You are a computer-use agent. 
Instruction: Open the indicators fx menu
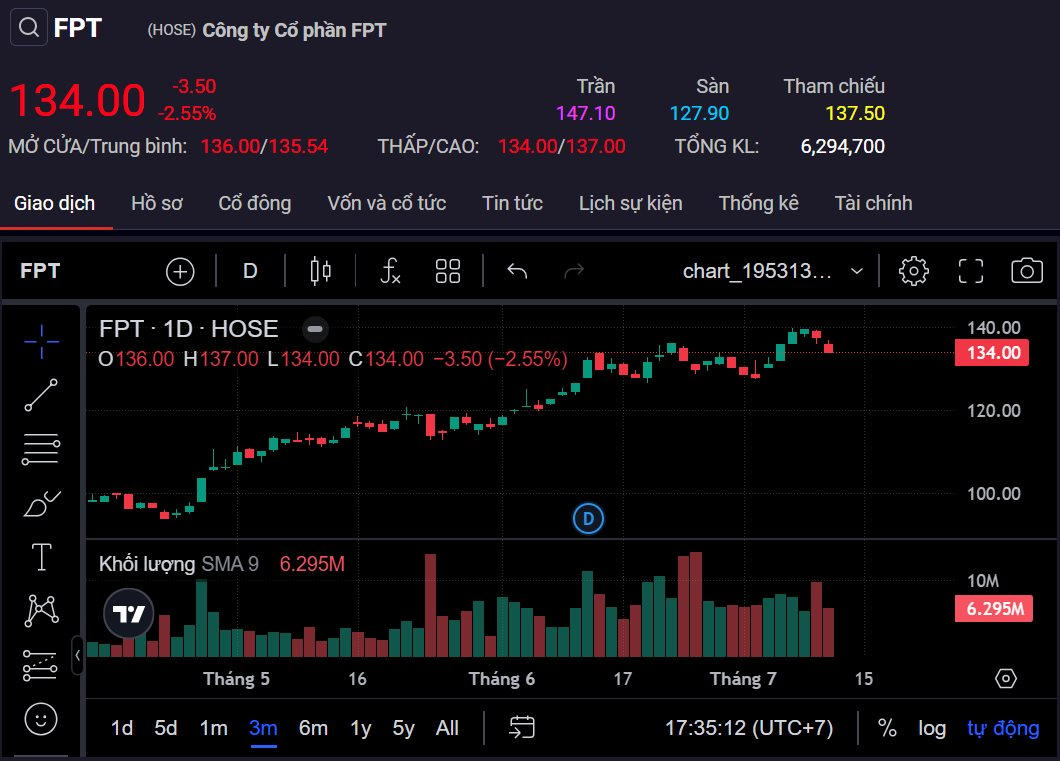(389, 270)
